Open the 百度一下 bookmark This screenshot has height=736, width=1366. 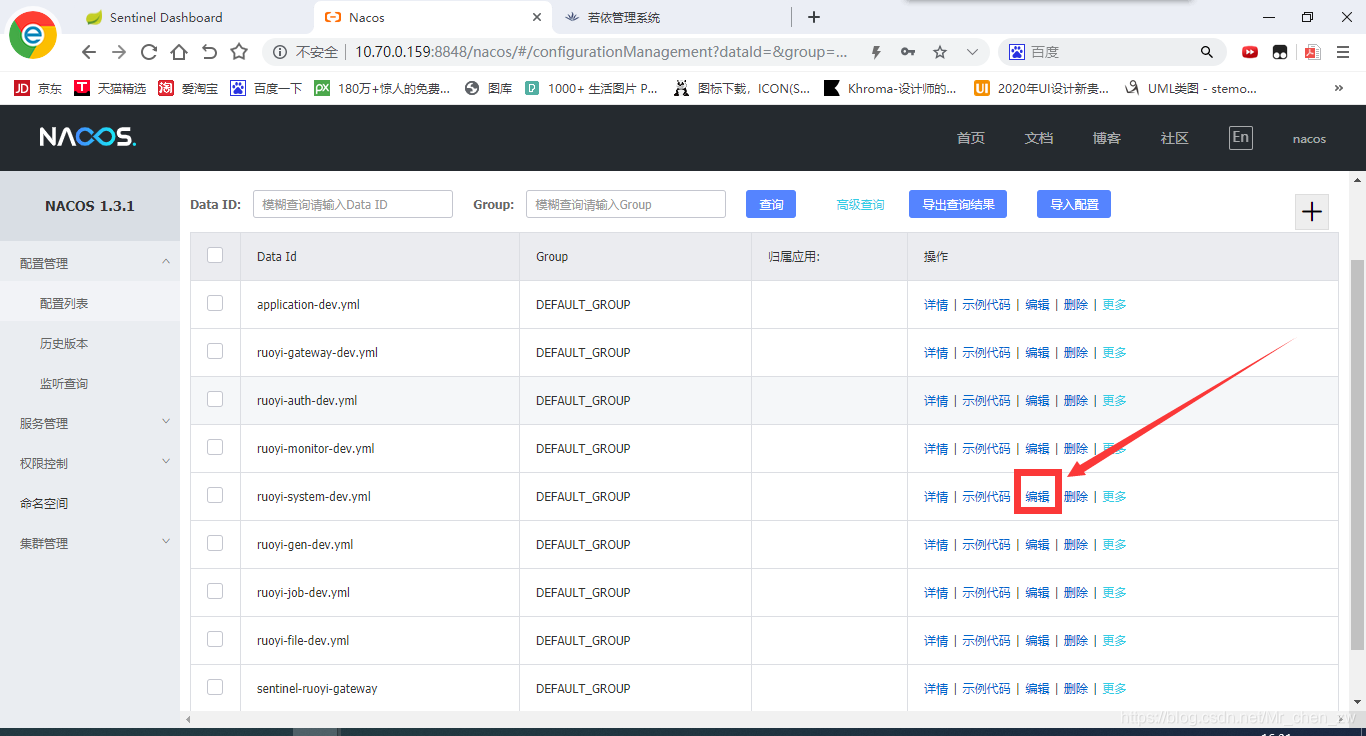pos(266,88)
